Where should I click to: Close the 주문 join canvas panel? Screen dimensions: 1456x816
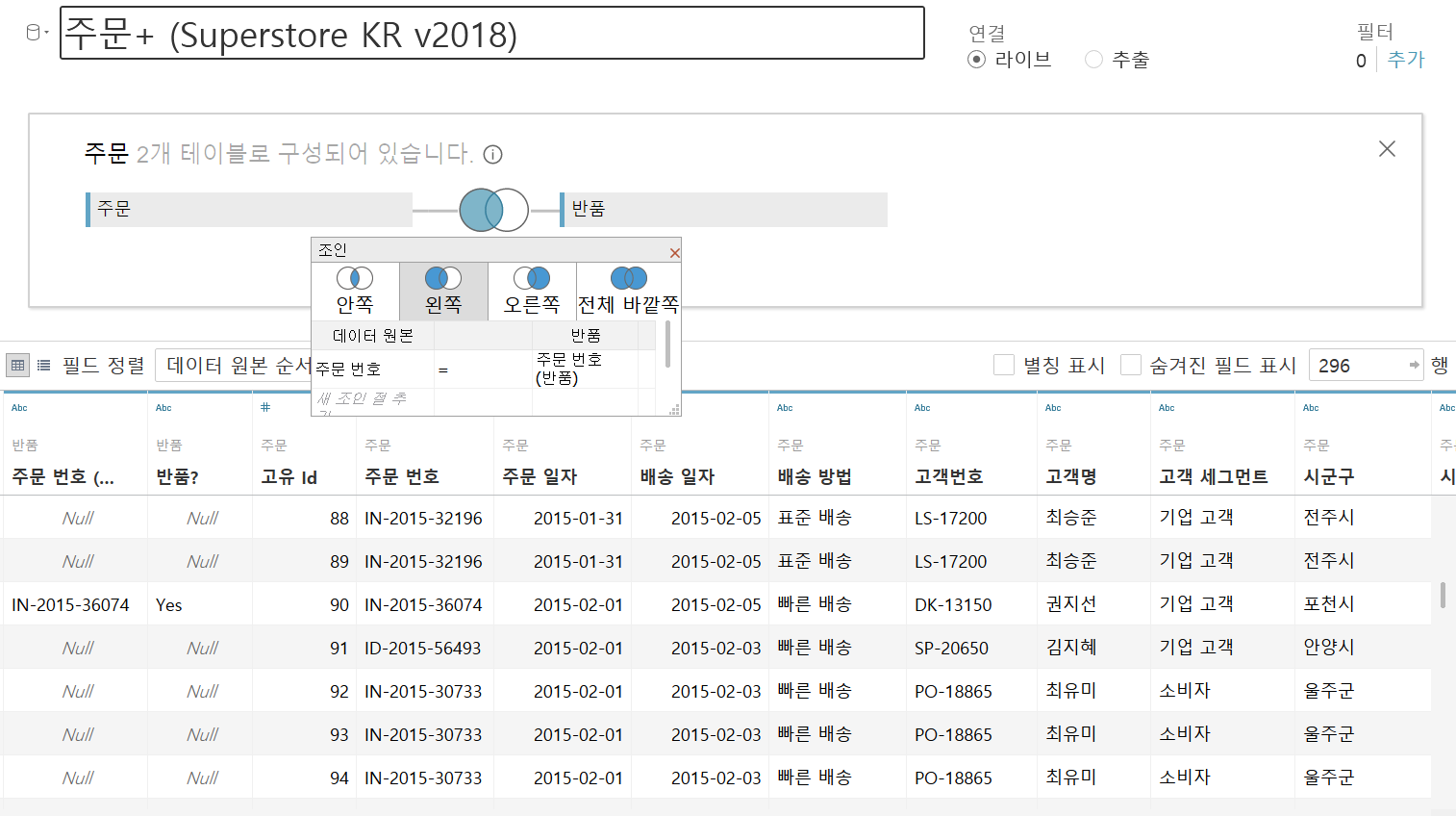tap(1387, 148)
